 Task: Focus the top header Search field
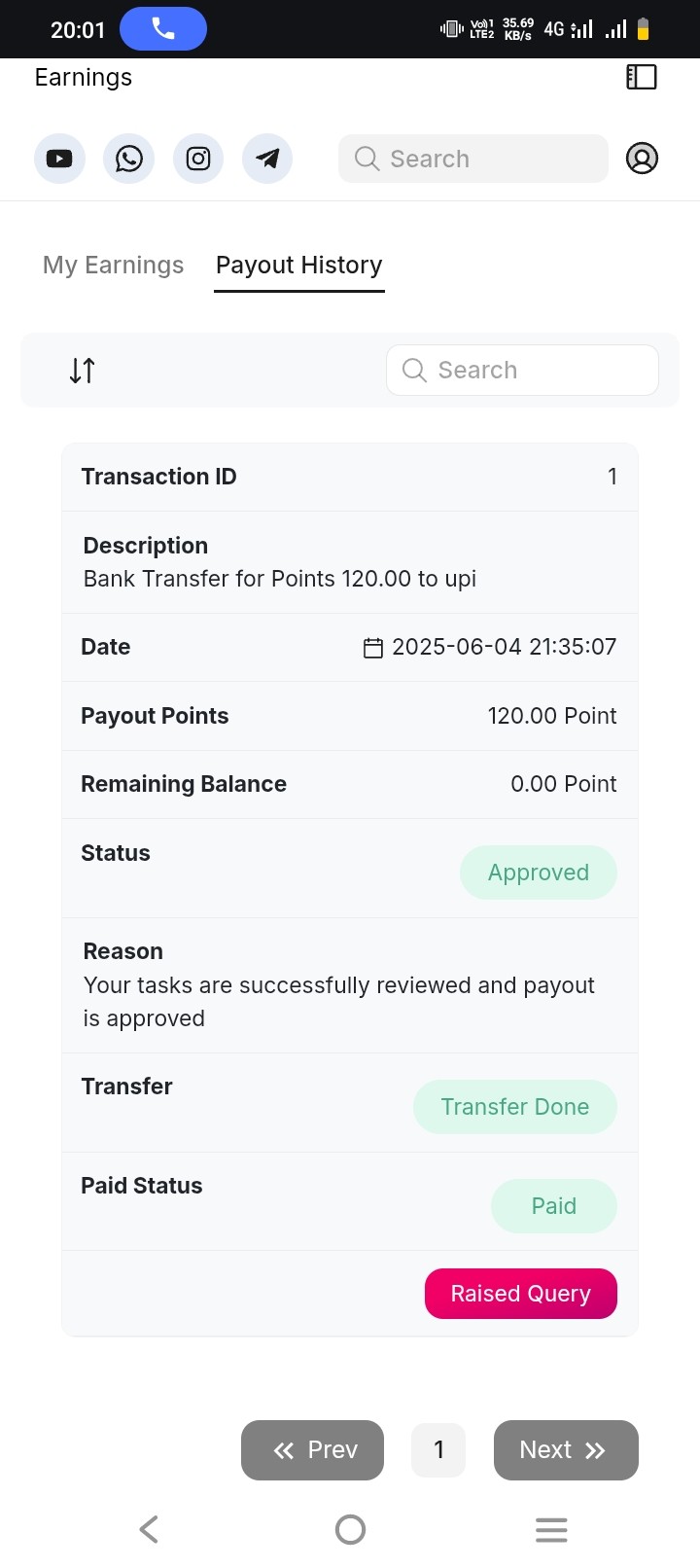pos(473,159)
